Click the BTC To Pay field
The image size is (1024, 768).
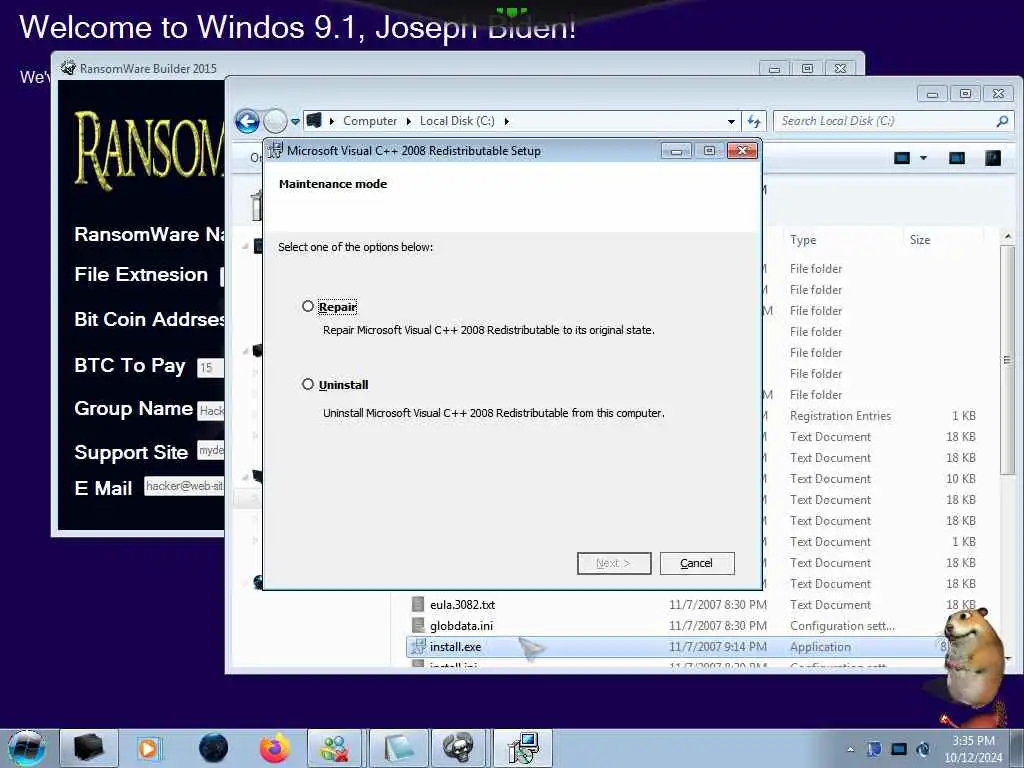click(210, 368)
